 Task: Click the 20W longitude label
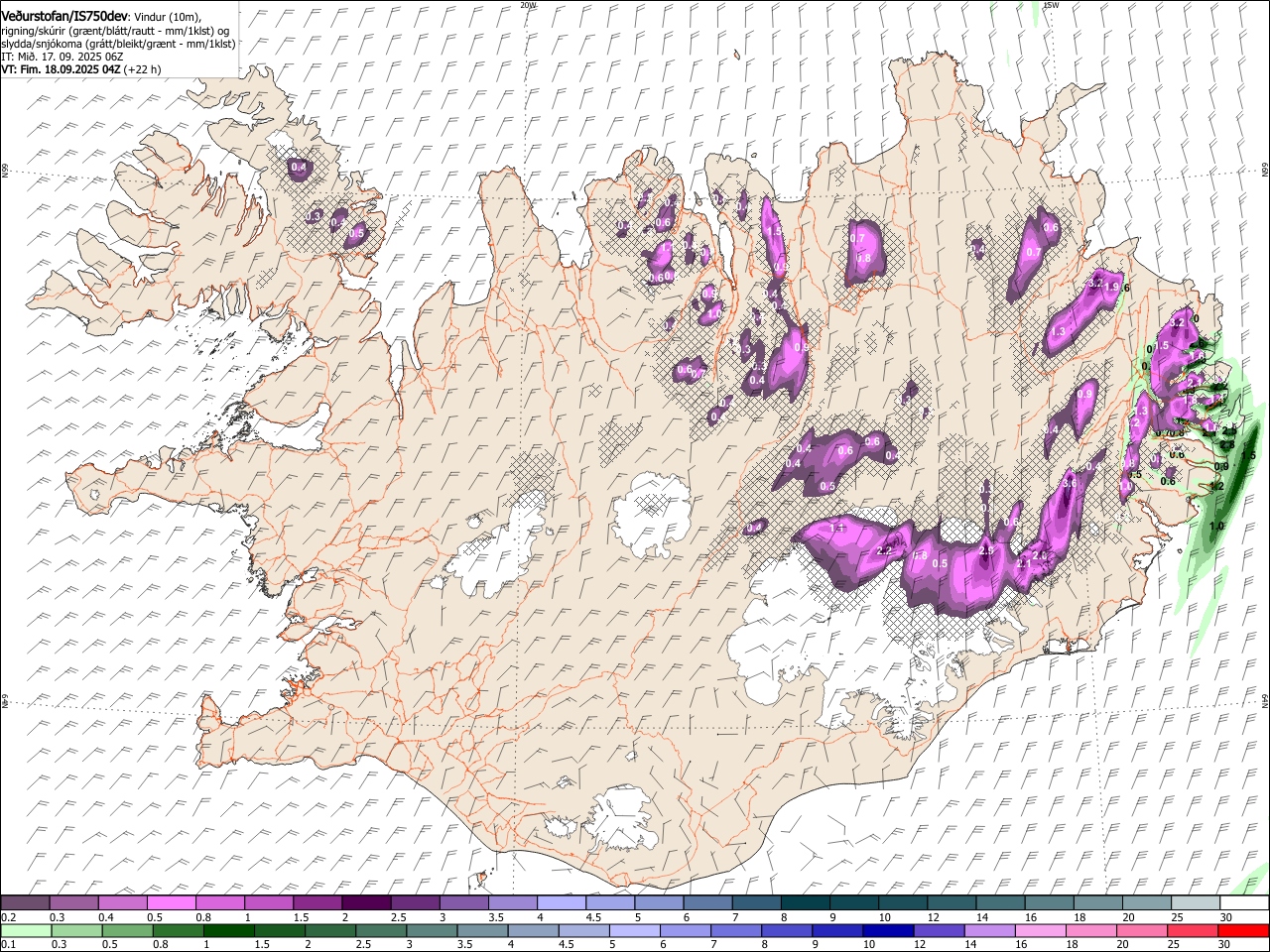(x=528, y=5)
